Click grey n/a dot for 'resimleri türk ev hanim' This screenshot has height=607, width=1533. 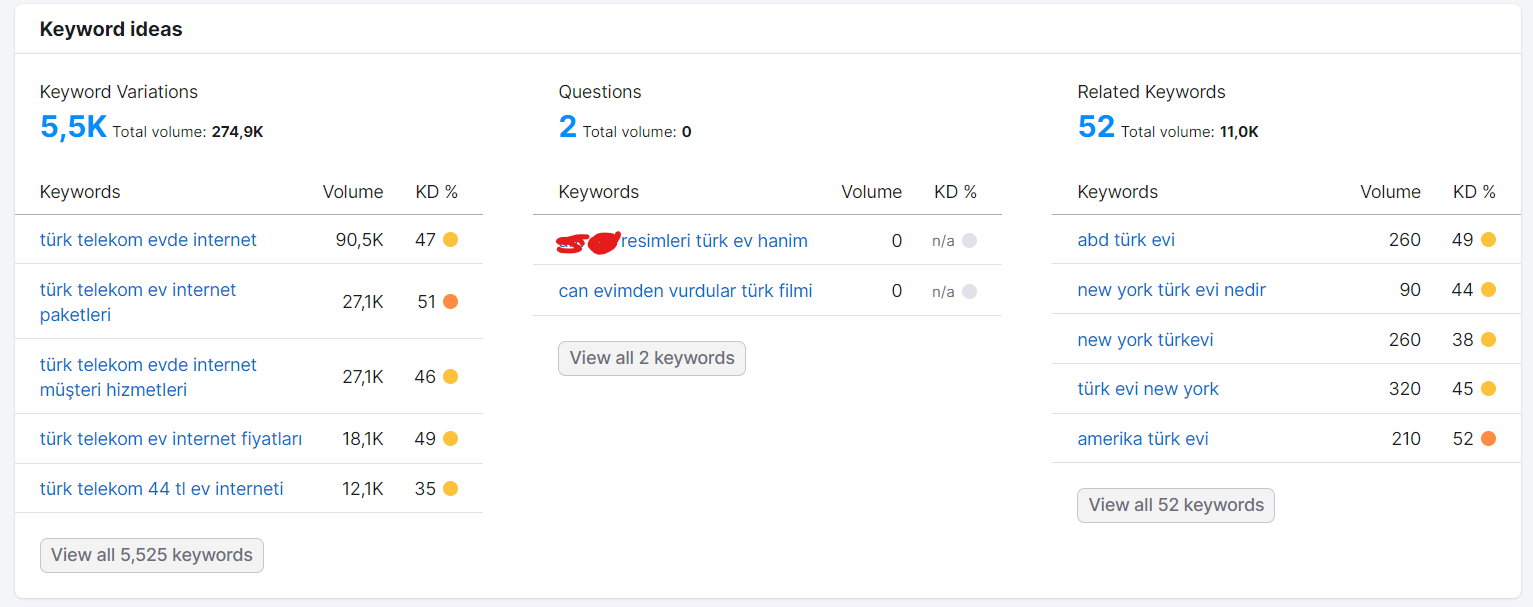point(969,241)
